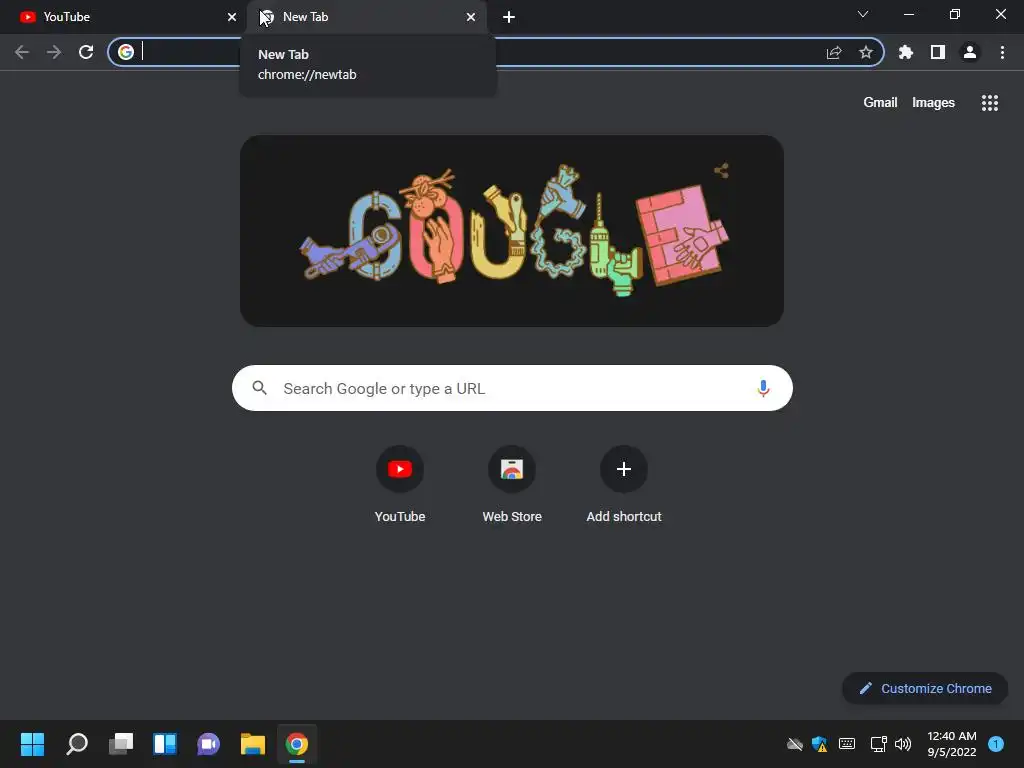
Task: Click the magnifier icon in the search box
Action: 259,388
